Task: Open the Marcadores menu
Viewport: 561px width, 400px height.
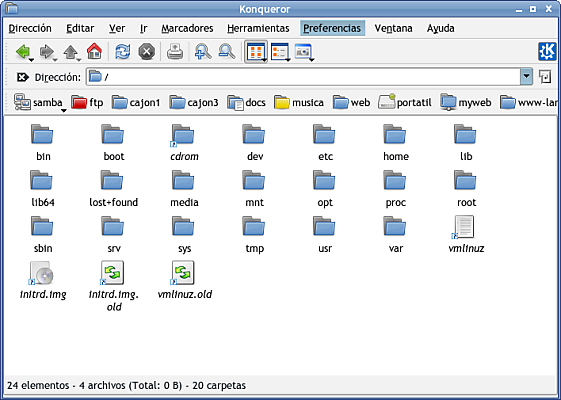Action: click(187, 28)
